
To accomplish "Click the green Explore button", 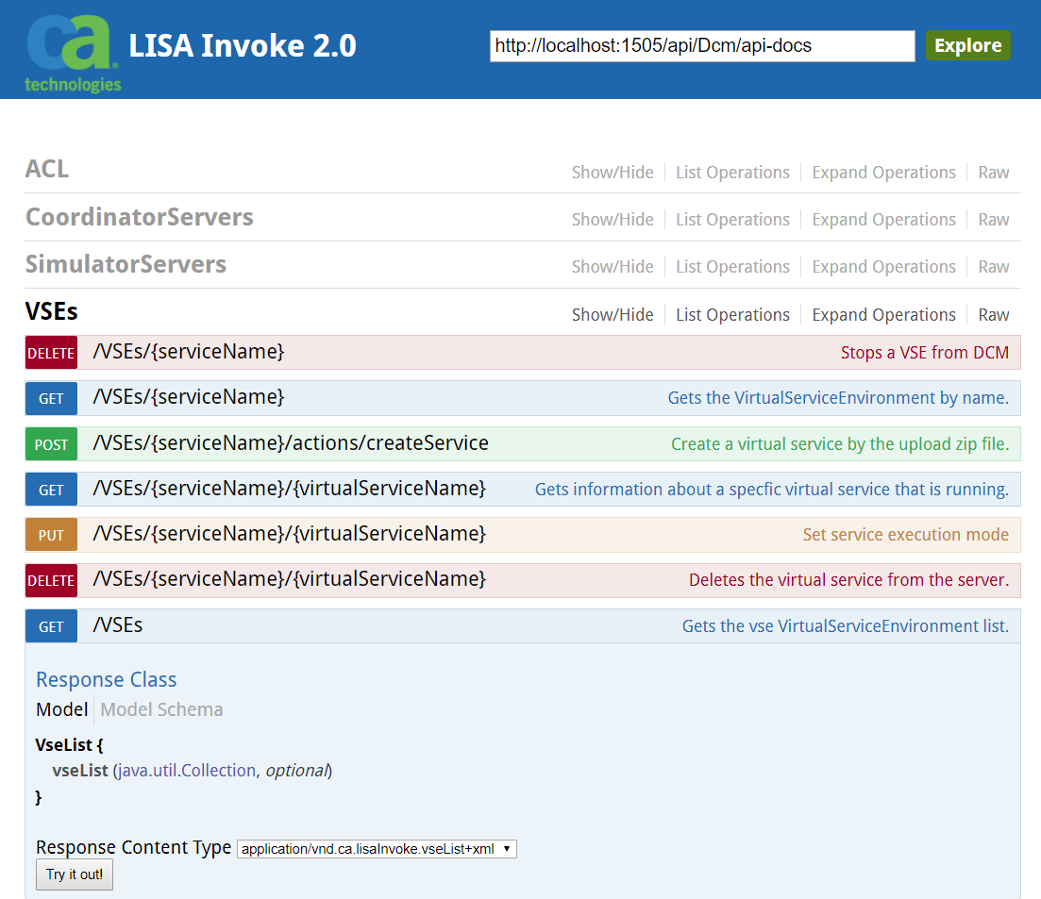I will 968,45.
